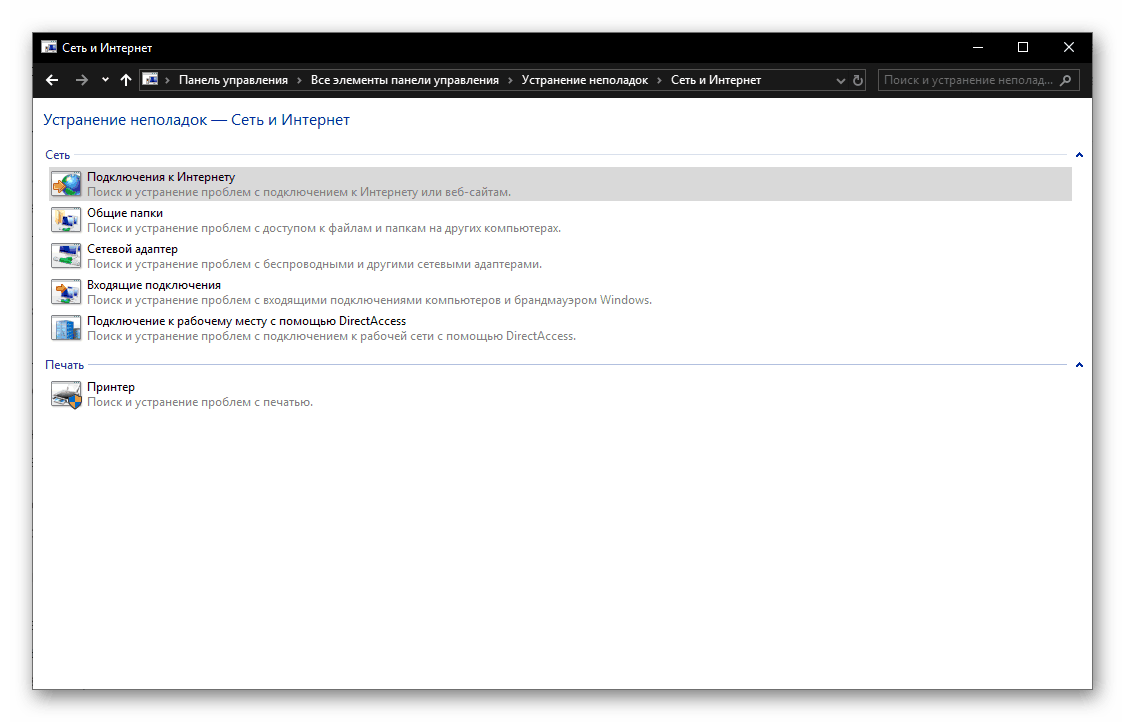Navigate to Панель управления breadcrumb
The image size is (1125, 722).
pos(233,80)
